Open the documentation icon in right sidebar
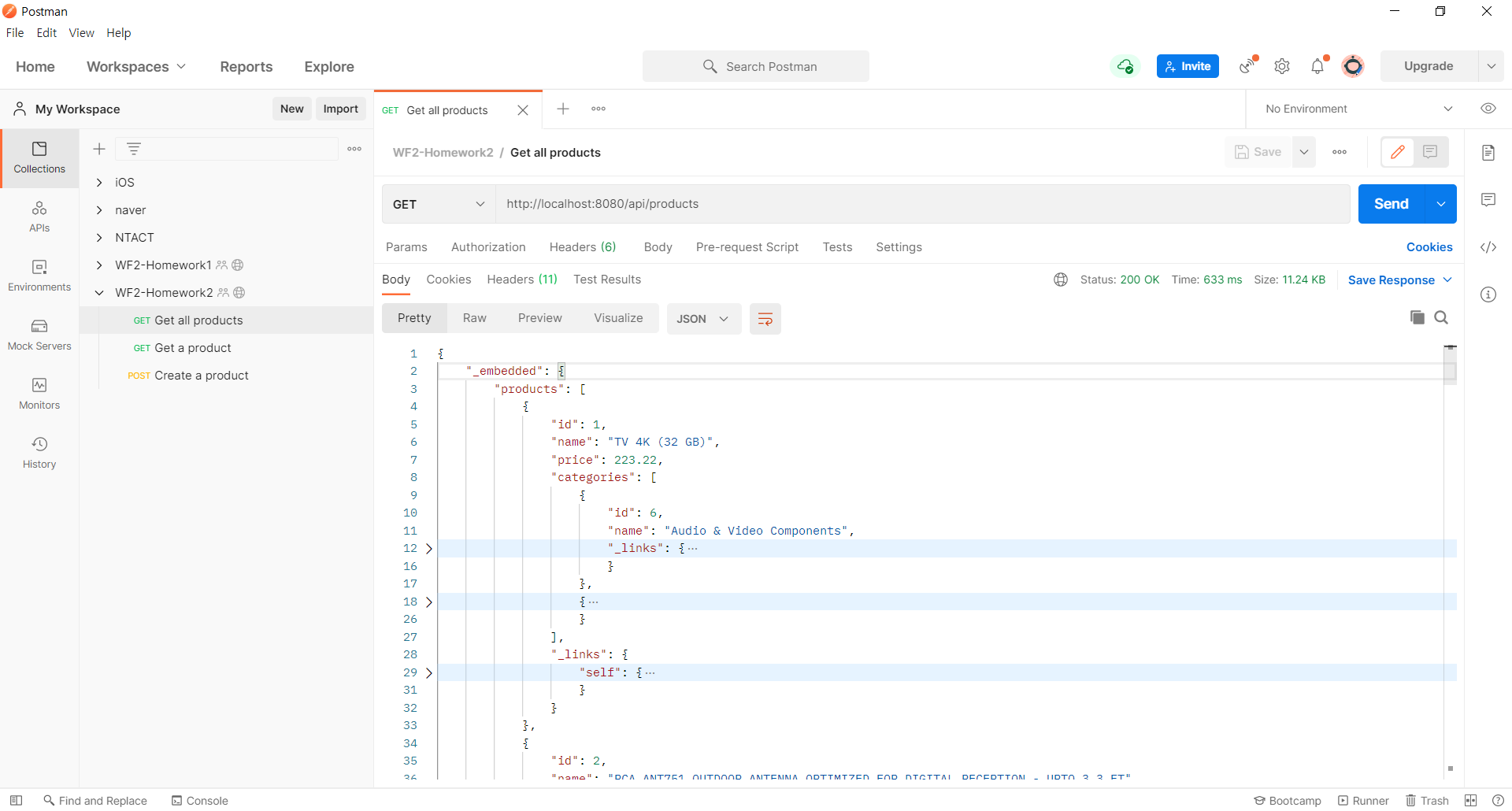Image resolution: width=1512 pixels, height=811 pixels. (x=1488, y=153)
